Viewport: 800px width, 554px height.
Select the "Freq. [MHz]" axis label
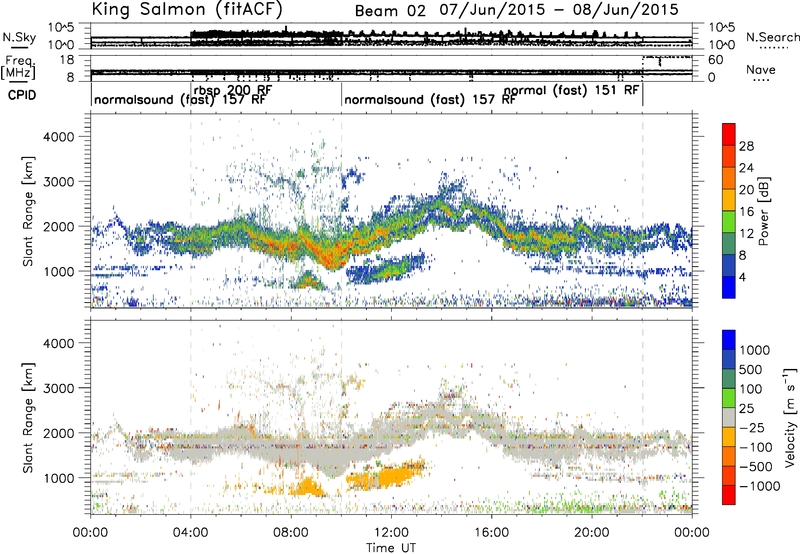tap(18, 68)
